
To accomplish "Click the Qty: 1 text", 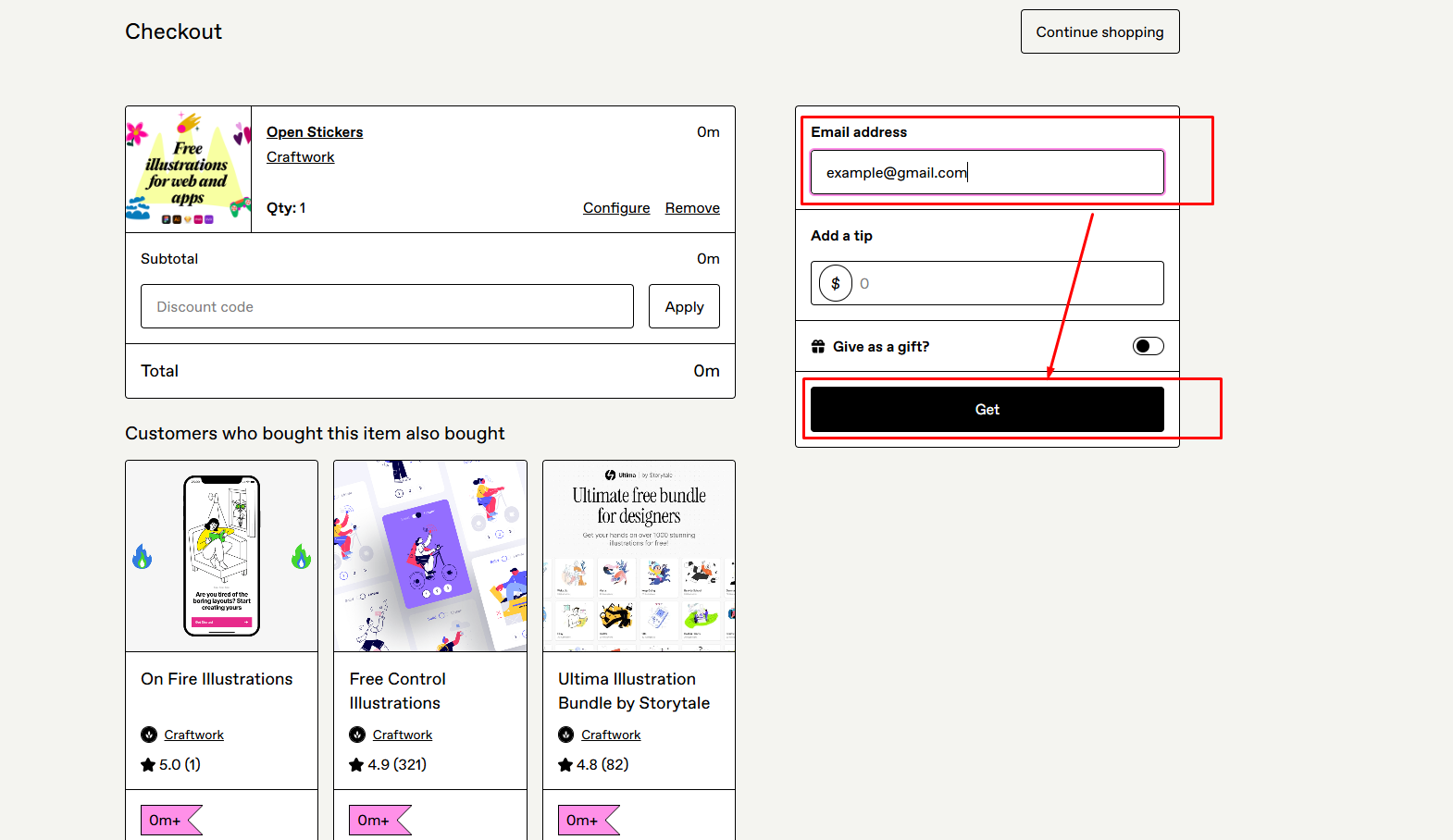I will (x=286, y=208).
